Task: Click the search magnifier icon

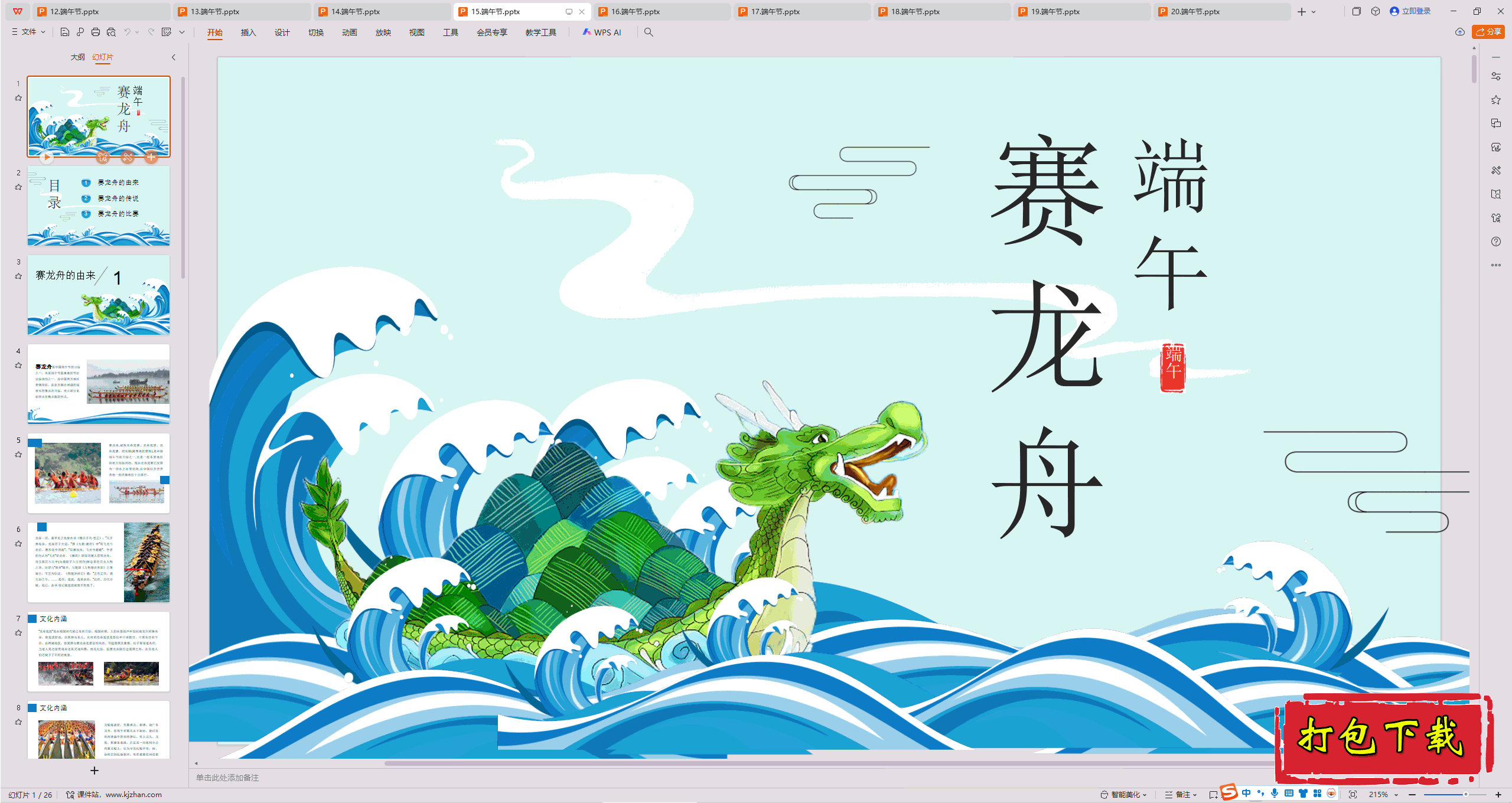Action: click(x=649, y=32)
